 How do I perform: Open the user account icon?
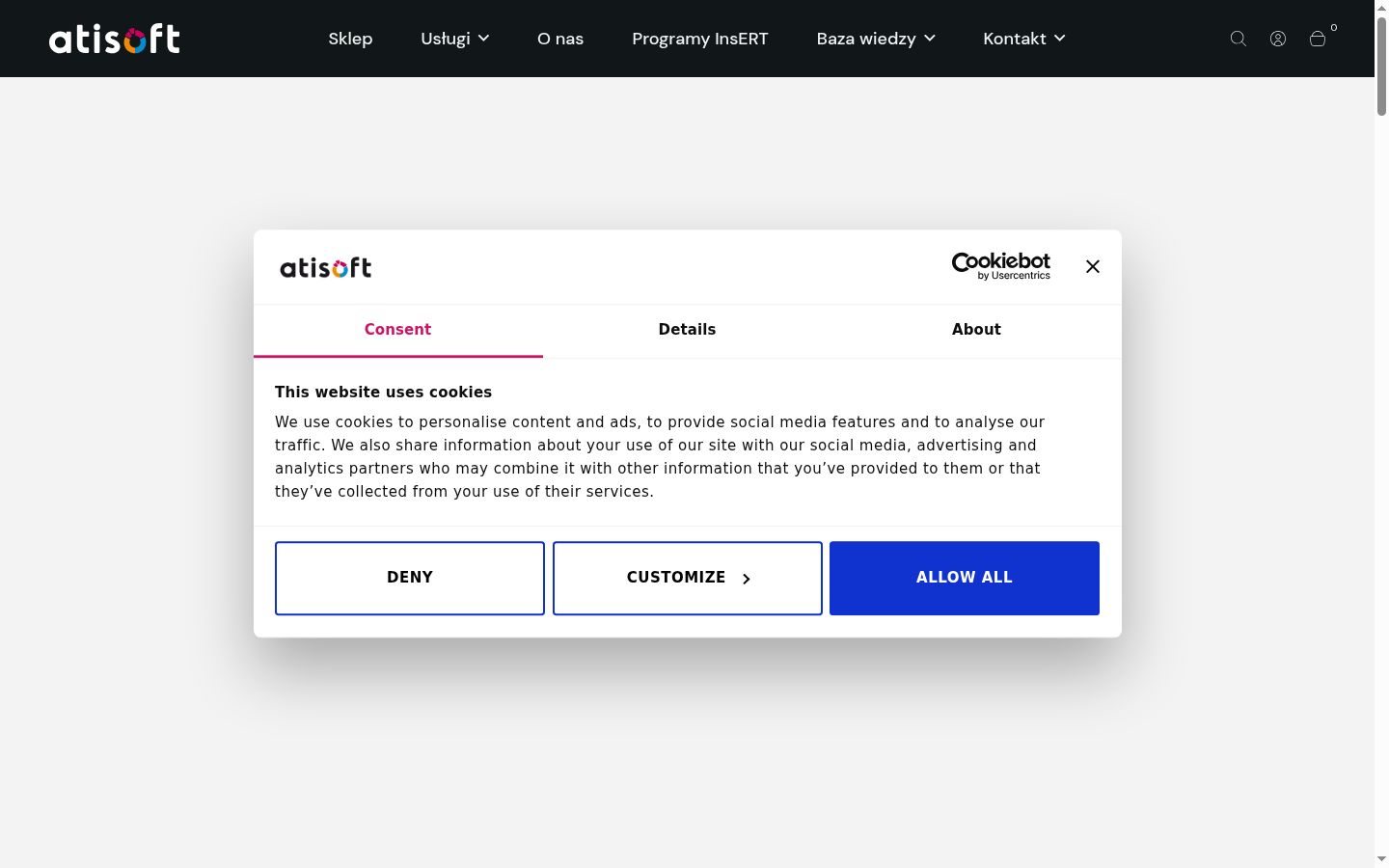pyautogui.click(x=1278, y=39)
